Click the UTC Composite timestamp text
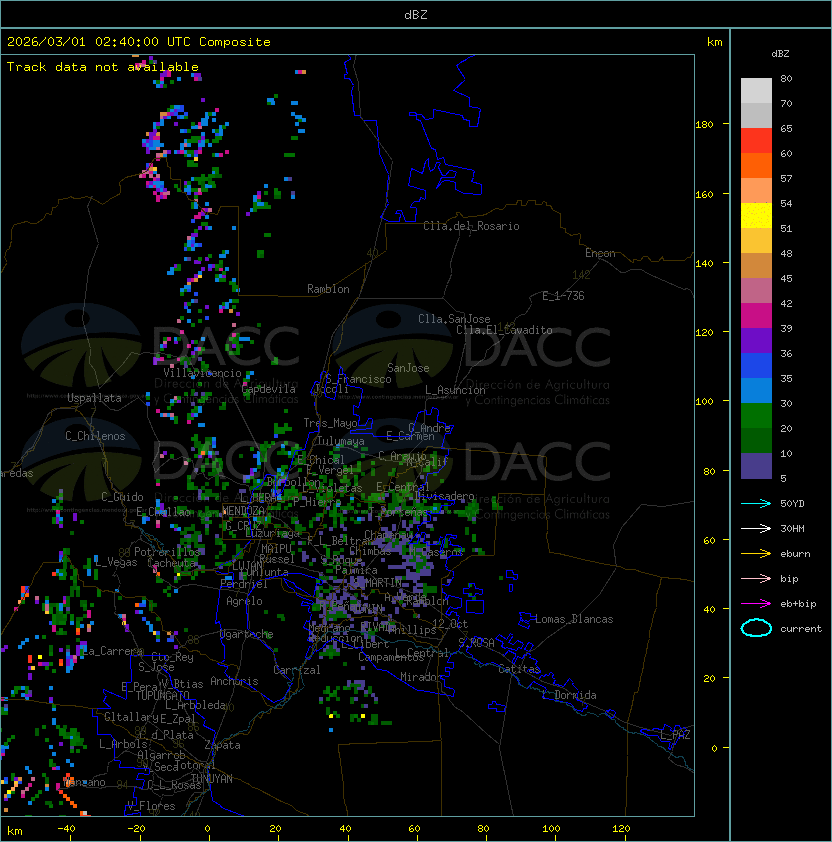This screenshot has height=842, width=832. point(139,42)
